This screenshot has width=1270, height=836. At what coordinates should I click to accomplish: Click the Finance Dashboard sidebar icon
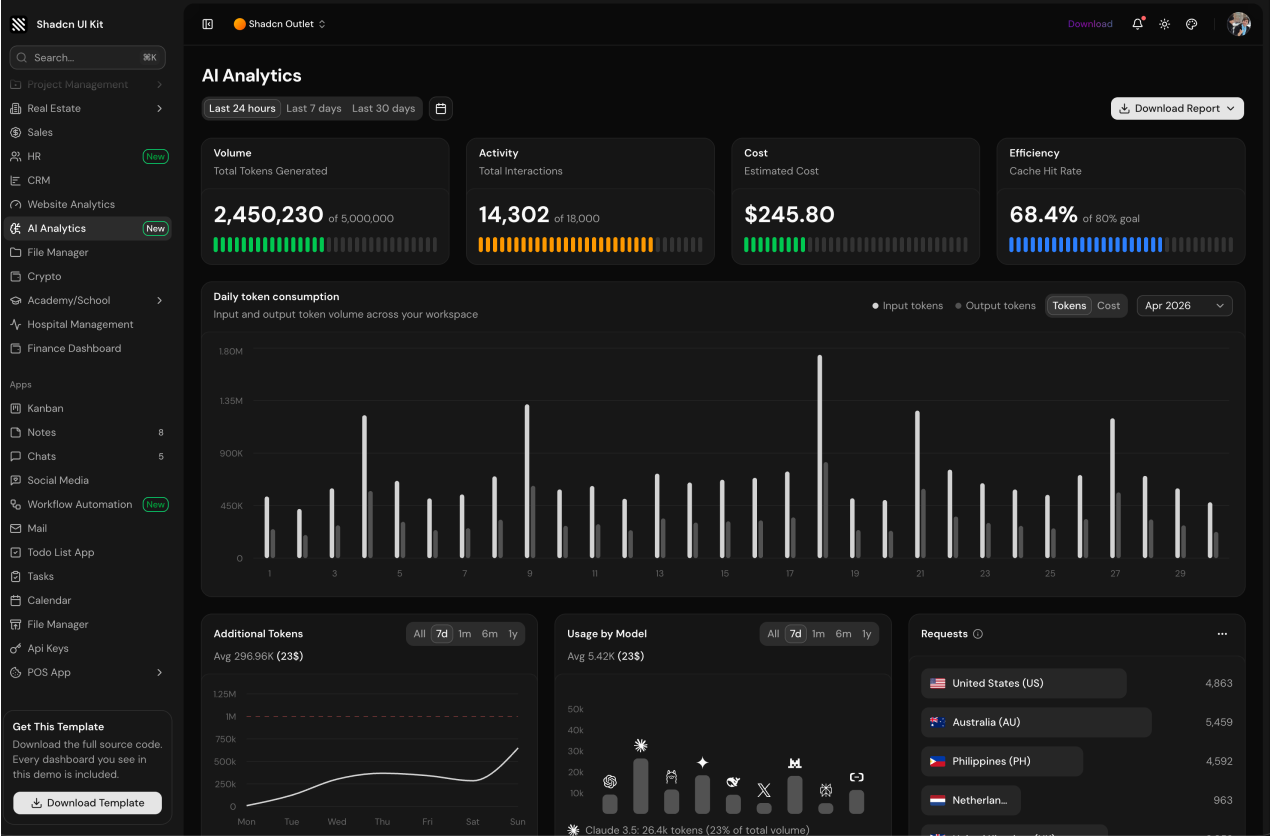(x=16, y=348)
